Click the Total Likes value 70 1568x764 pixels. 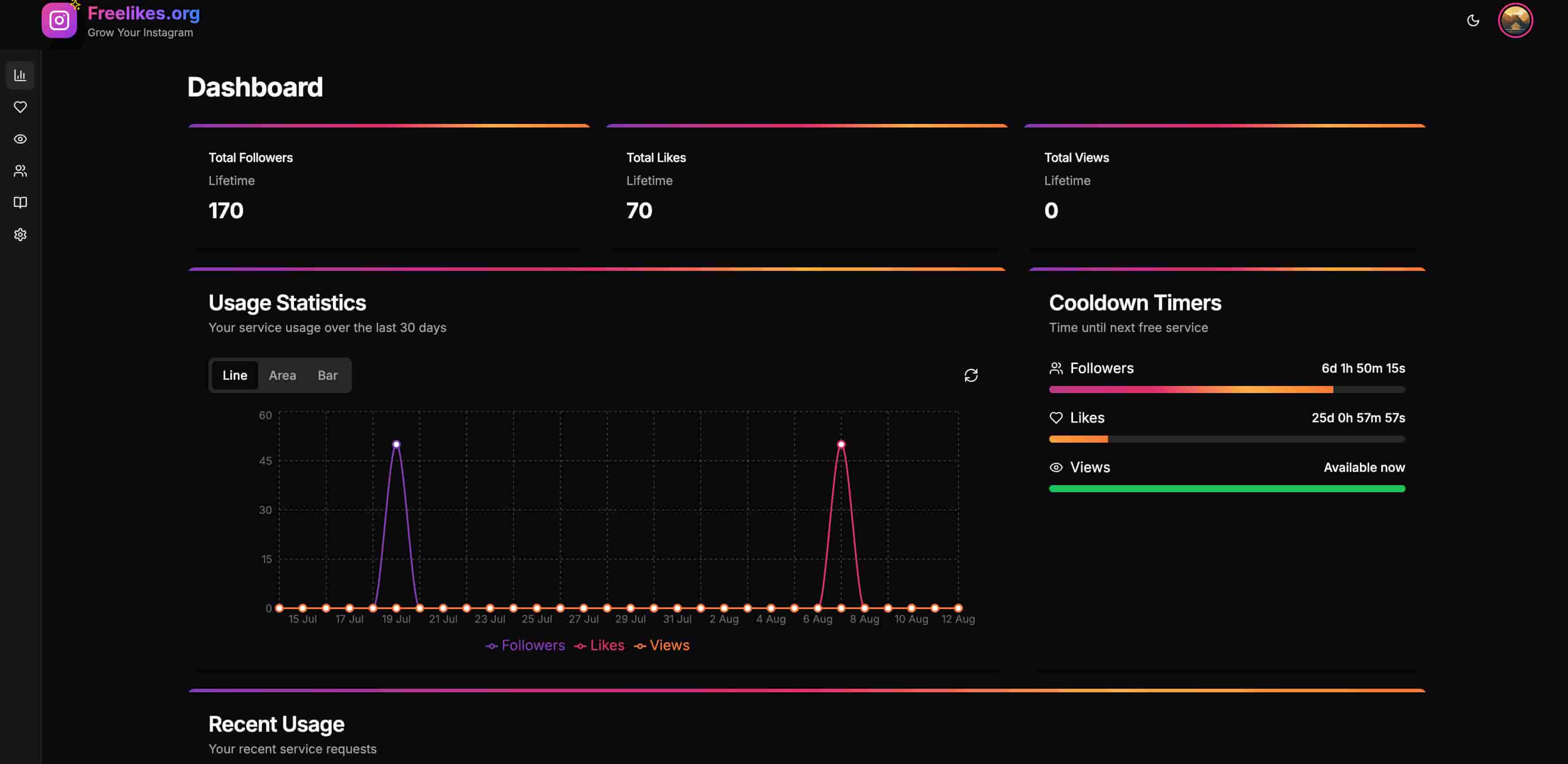click(639, 211)
